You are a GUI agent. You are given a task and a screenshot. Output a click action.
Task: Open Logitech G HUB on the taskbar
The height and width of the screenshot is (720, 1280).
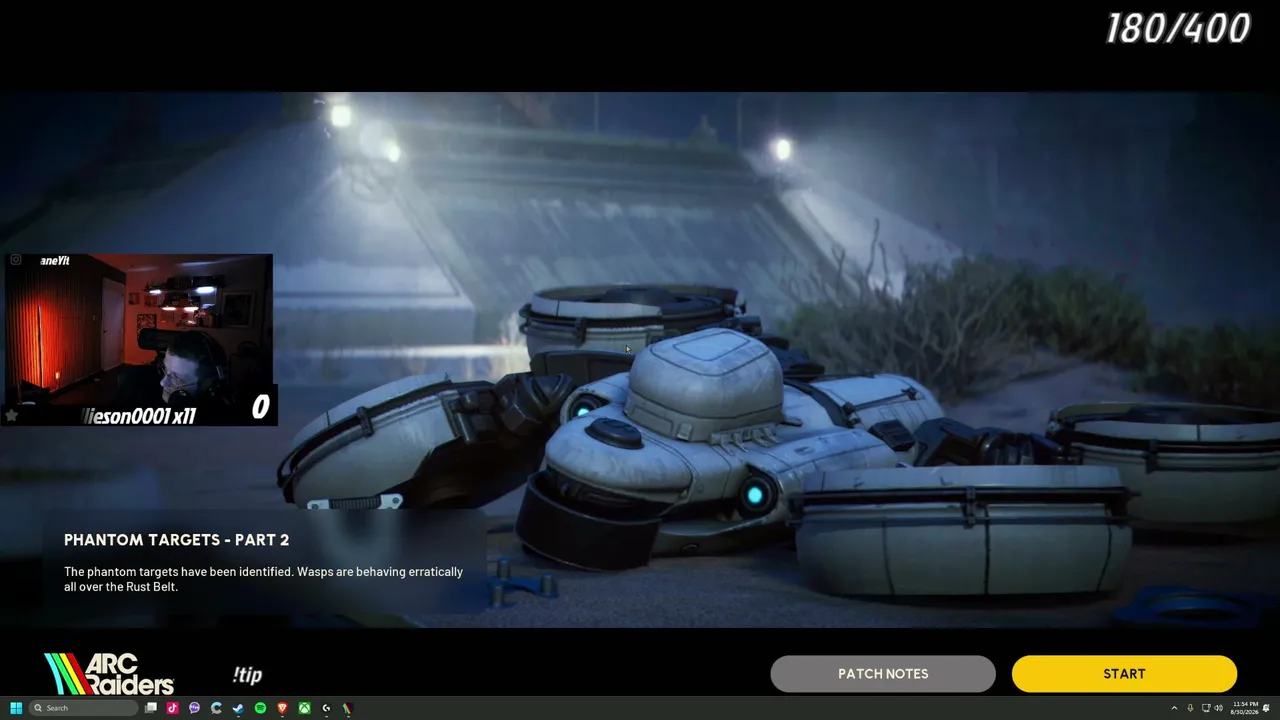(x=326, y=708)
